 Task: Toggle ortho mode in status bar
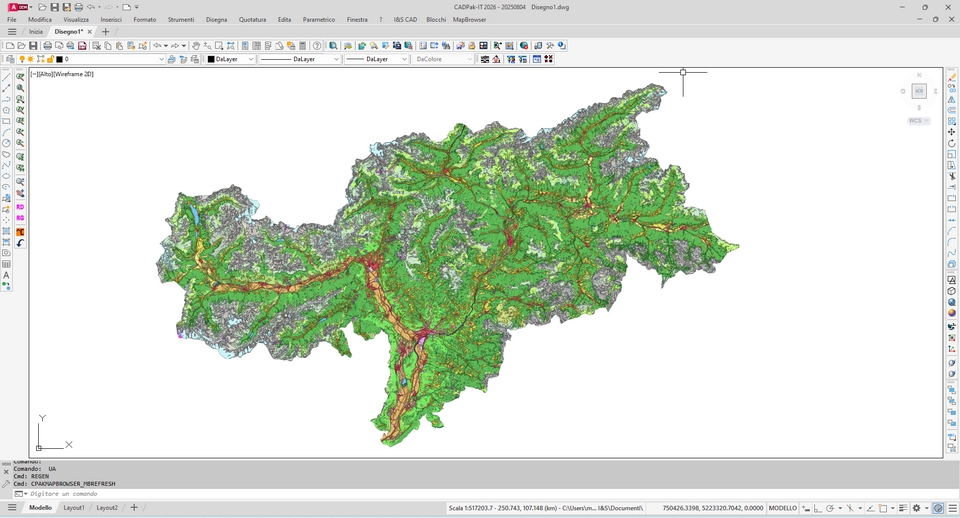click(817, 508)
